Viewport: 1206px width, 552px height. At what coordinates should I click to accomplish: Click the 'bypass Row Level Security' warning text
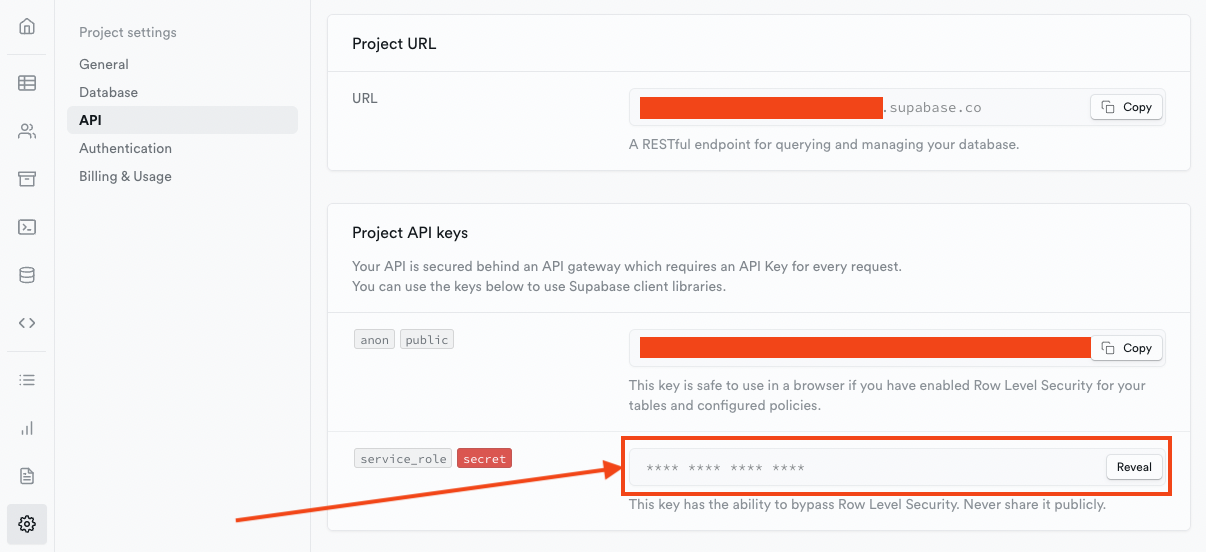tap(867, 505)
